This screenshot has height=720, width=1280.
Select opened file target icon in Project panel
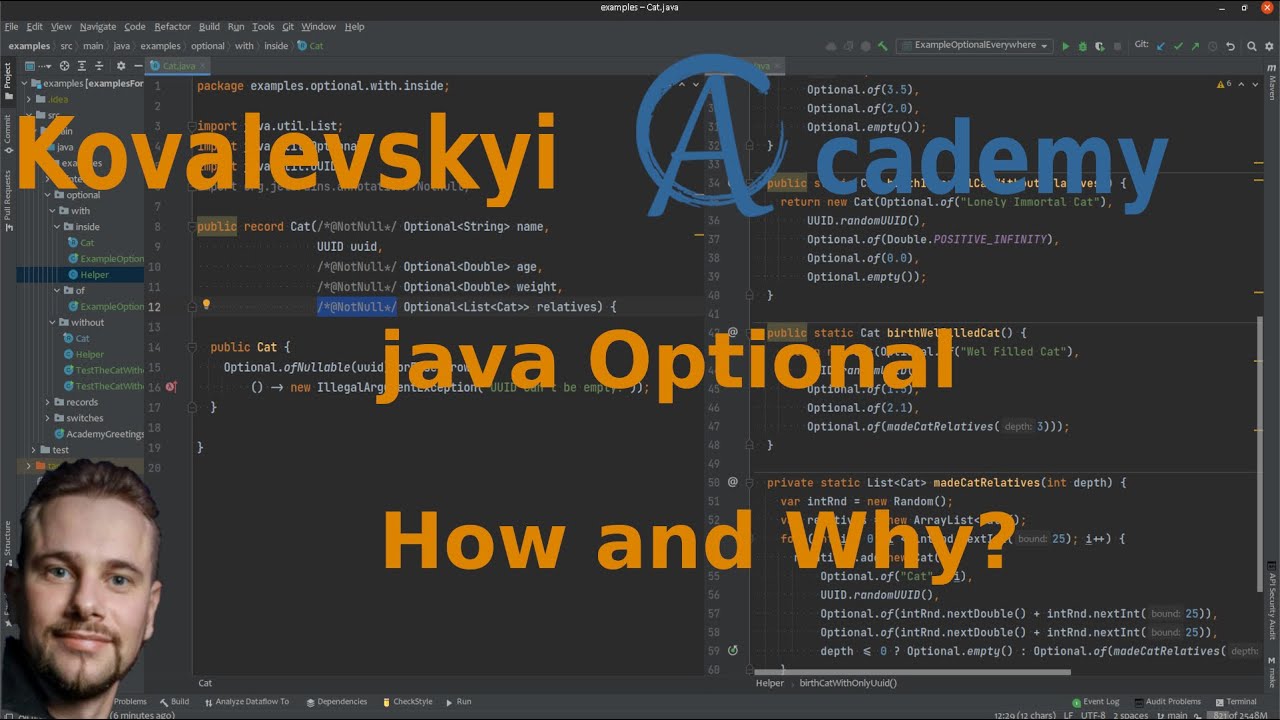click(64, 66)
